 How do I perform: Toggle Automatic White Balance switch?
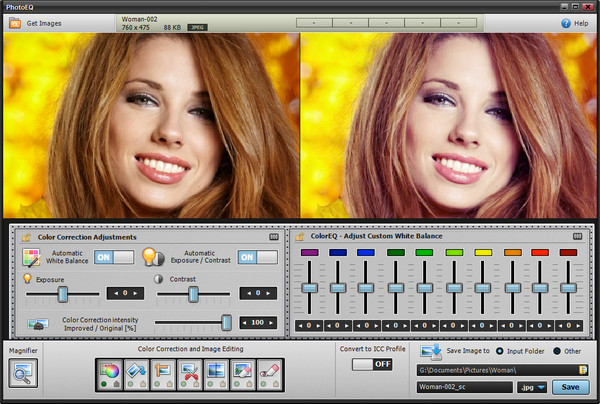[114, 257]
